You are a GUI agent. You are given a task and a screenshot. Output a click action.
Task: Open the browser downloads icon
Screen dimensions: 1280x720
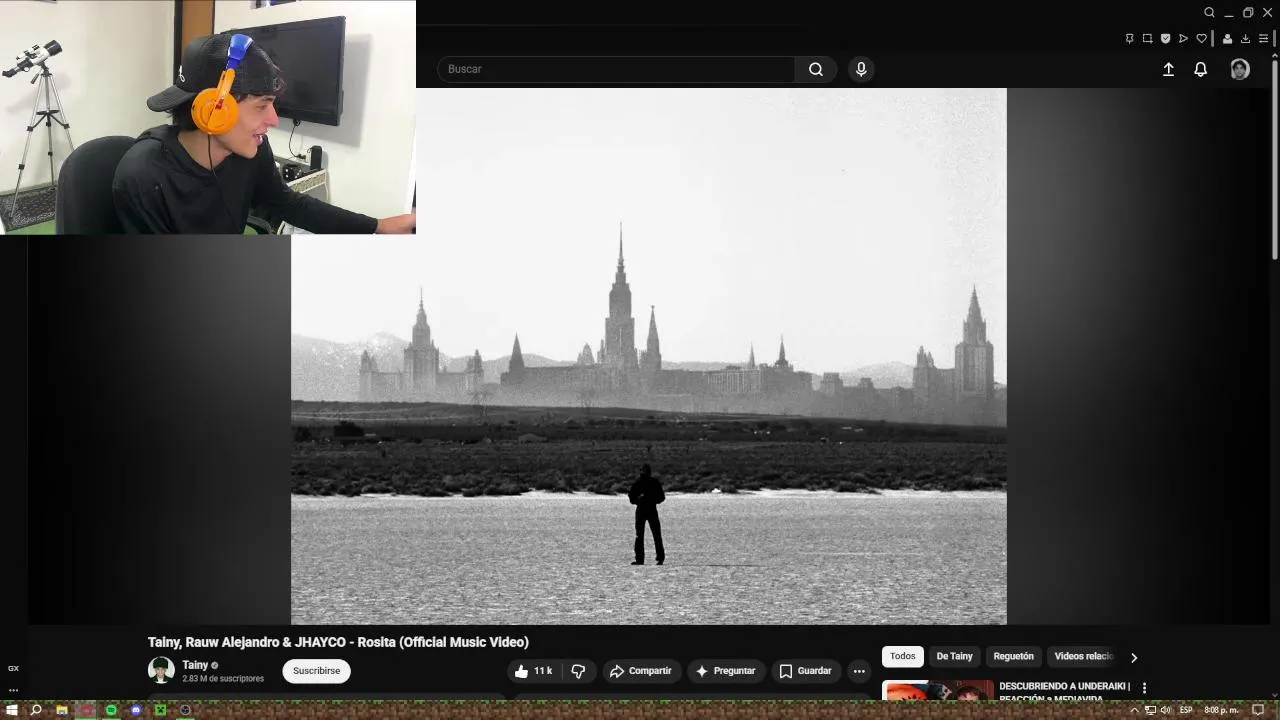pyautogui.click(x=1246, y=39)
